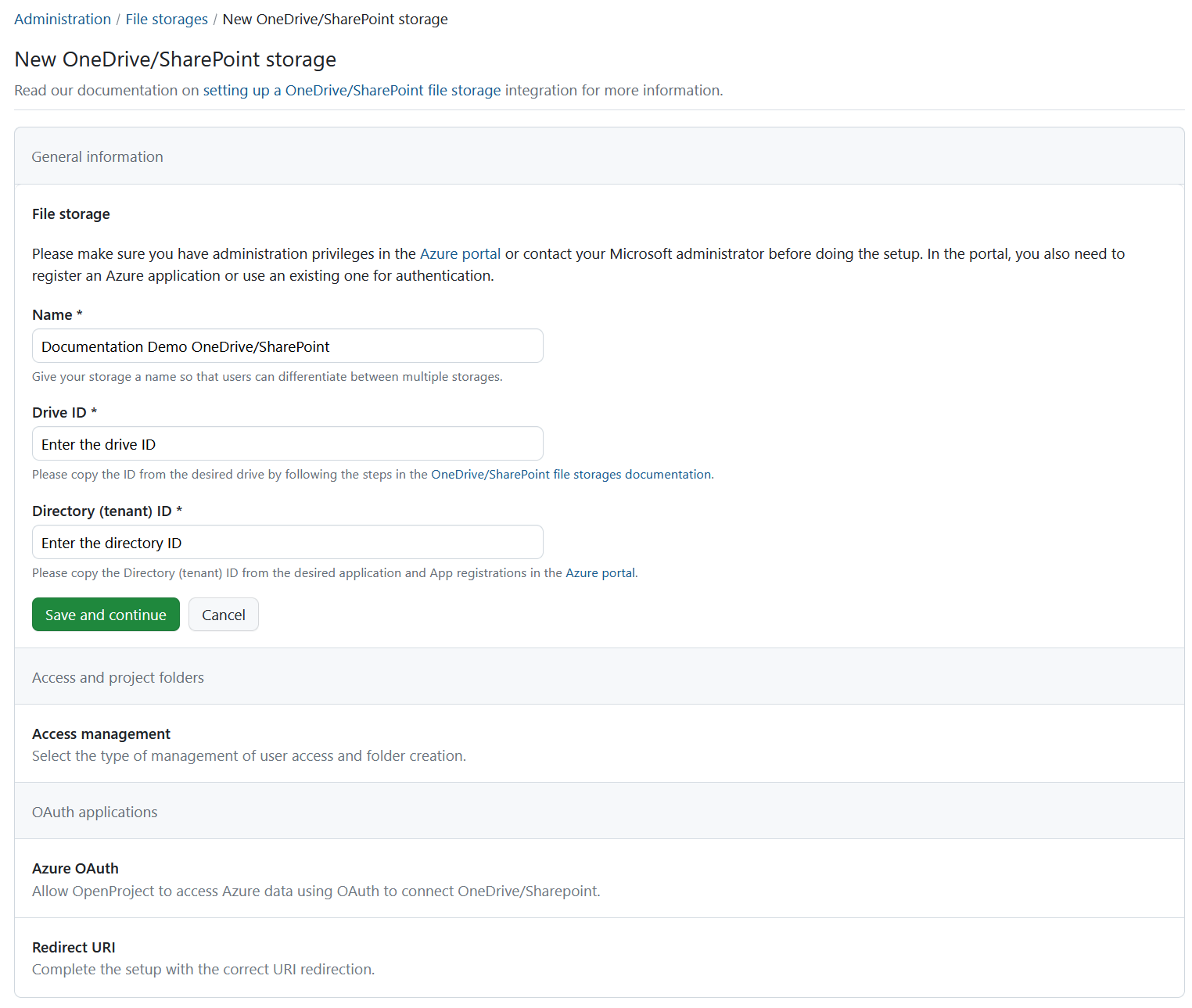This screenshot has width=1192, height=1008.
Task: Click the Administration breadcrumb link
Action: coord(63,20)
